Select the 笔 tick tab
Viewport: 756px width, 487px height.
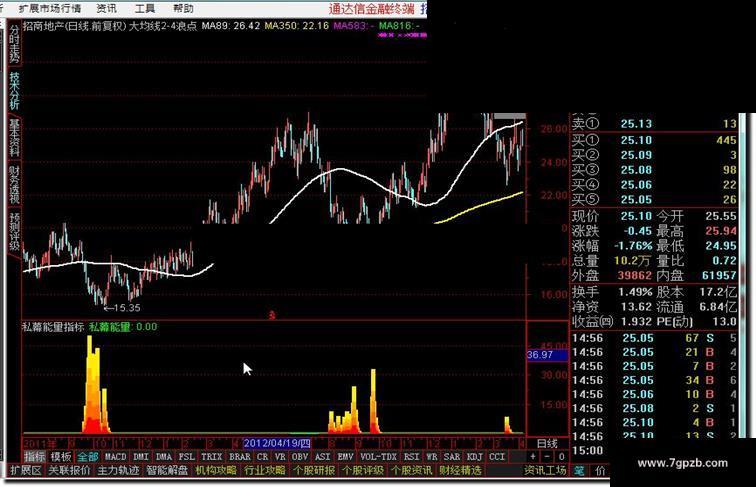pyautogui.click(x=579, y=471)
